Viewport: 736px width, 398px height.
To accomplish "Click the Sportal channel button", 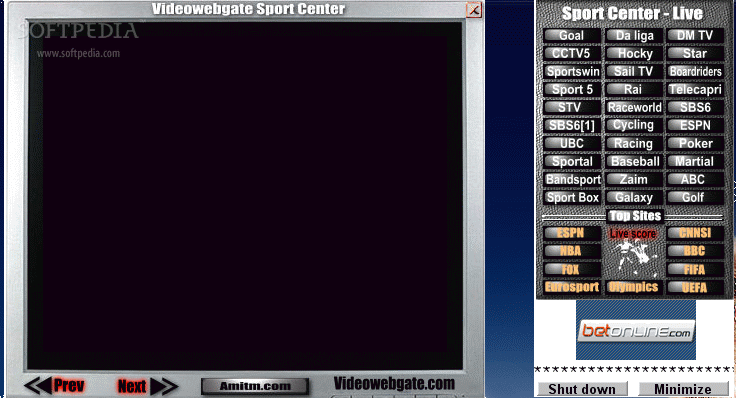I will [572, 161].
